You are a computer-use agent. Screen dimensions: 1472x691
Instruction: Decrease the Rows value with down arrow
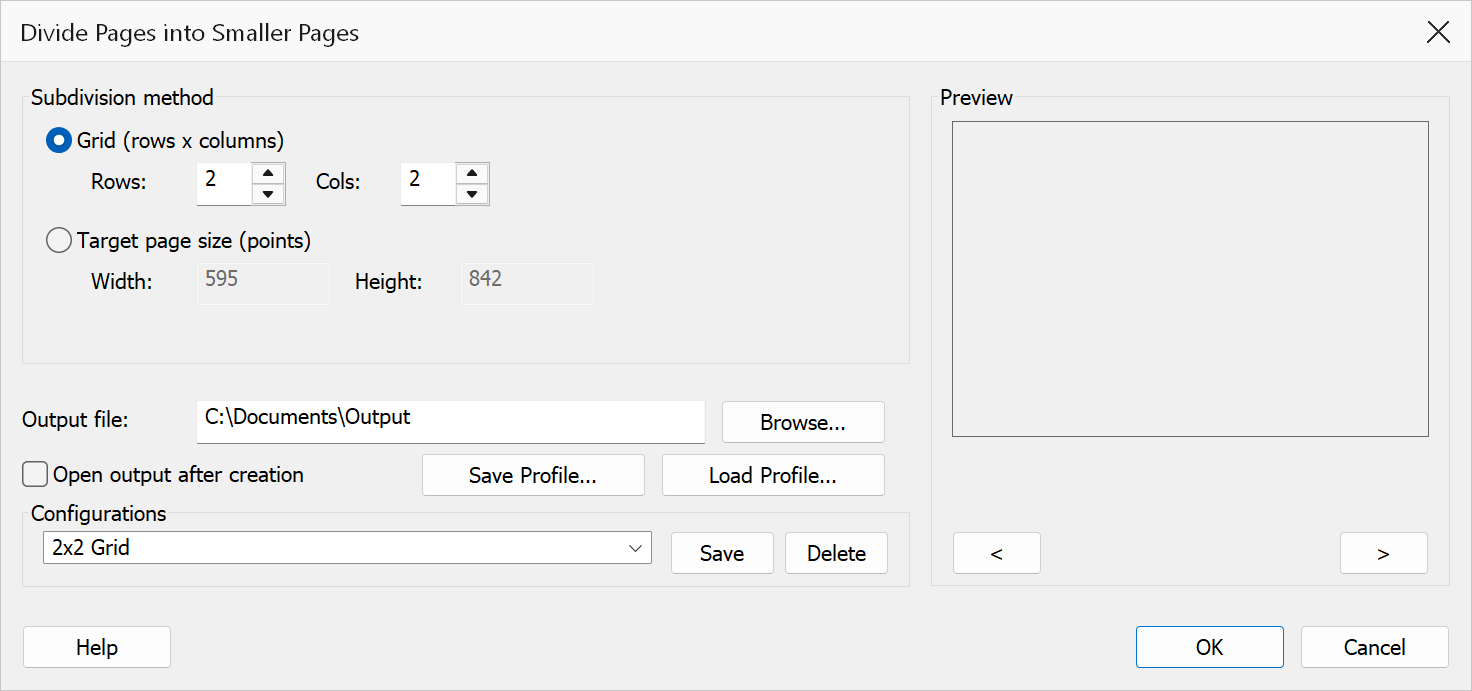point(268,194)
